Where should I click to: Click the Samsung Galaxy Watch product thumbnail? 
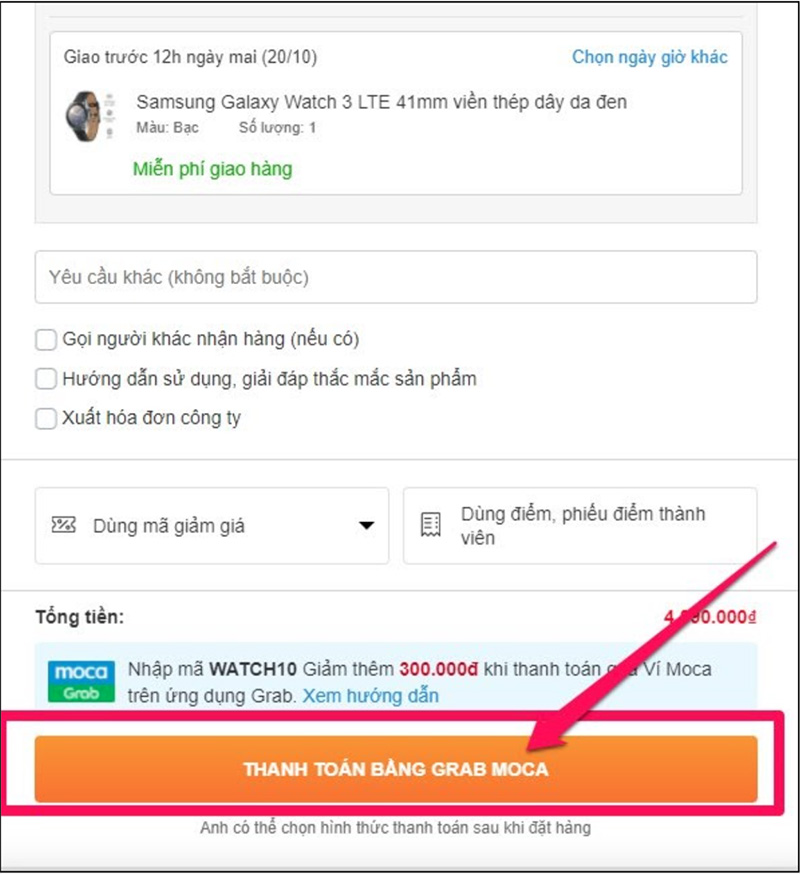tap(90, 115)
